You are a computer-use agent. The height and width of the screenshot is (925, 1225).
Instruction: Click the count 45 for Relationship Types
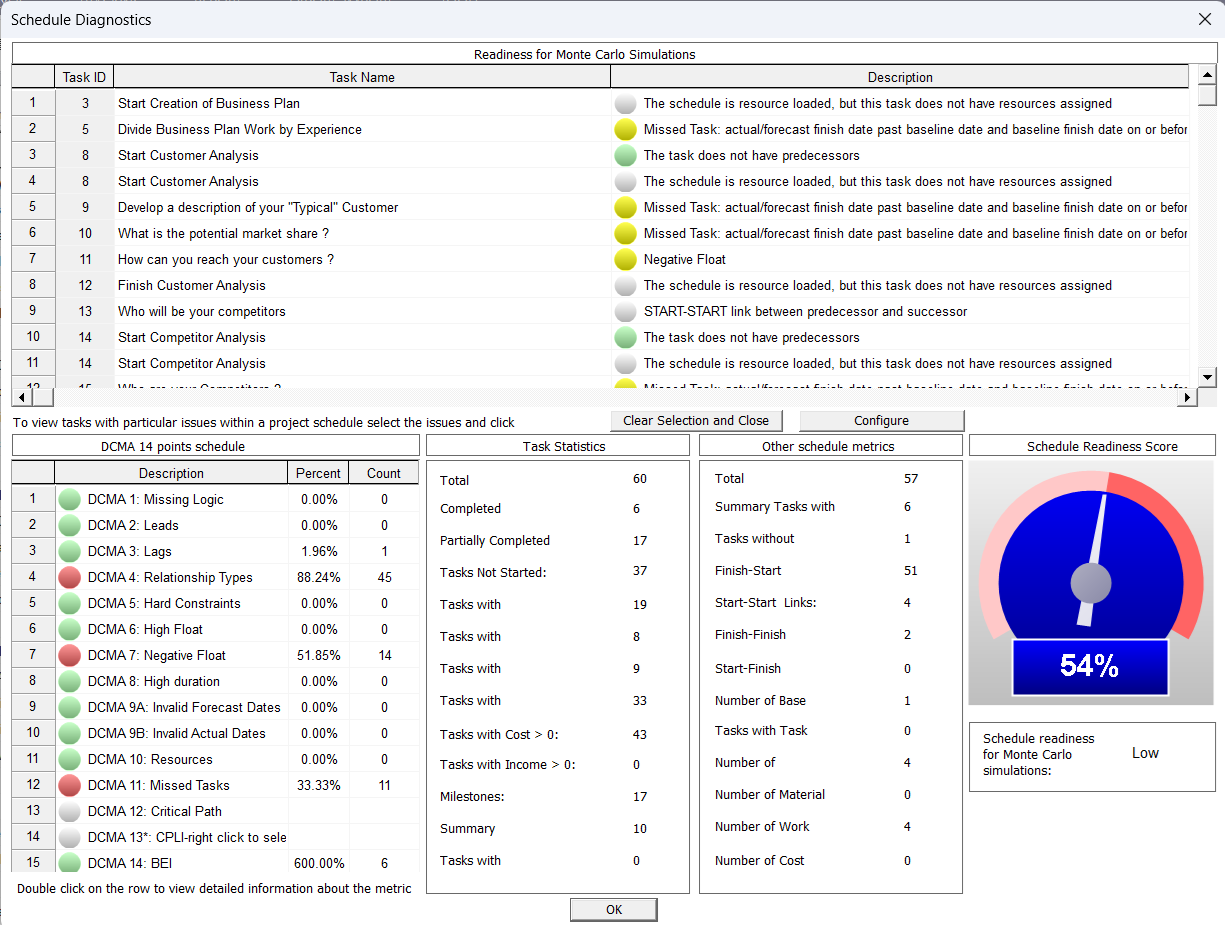point(384,577)
